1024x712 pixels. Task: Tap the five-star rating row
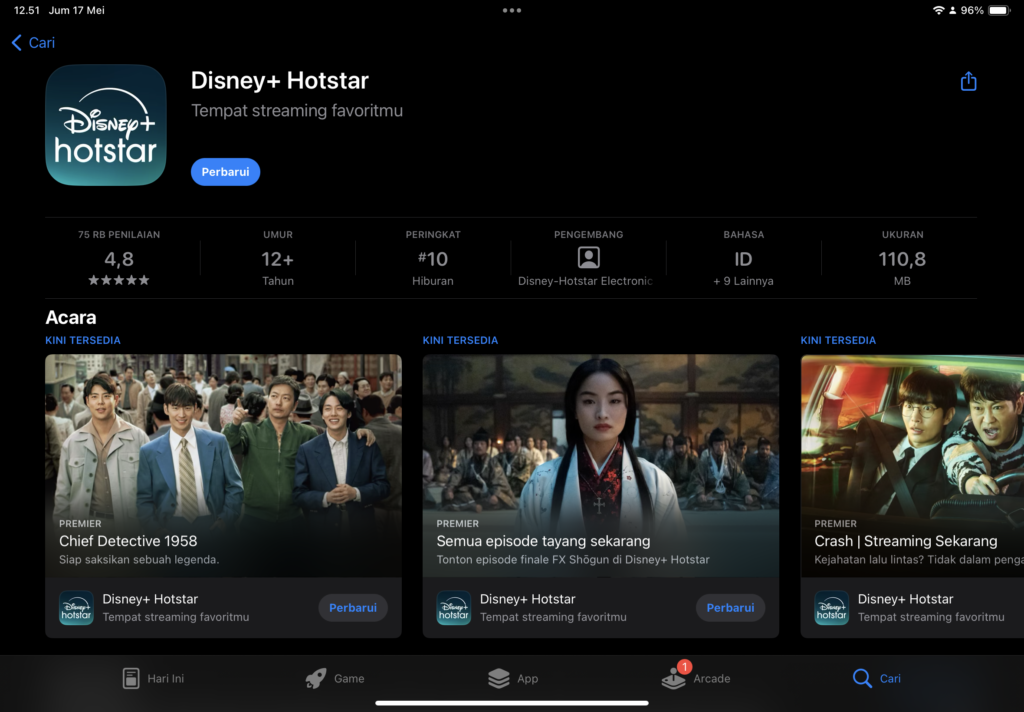[119, 280]
